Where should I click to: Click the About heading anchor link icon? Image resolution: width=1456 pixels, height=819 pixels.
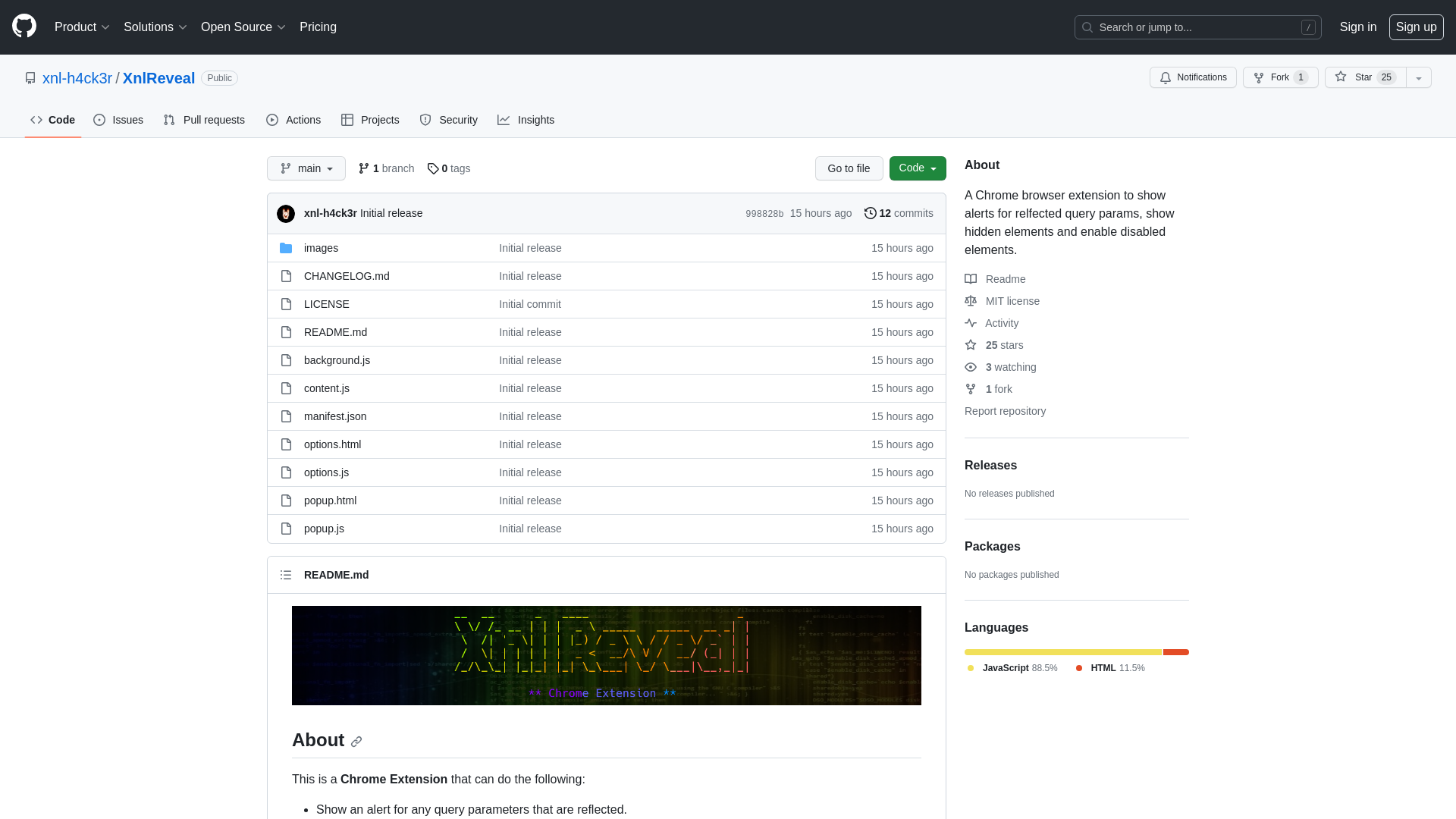356,742
